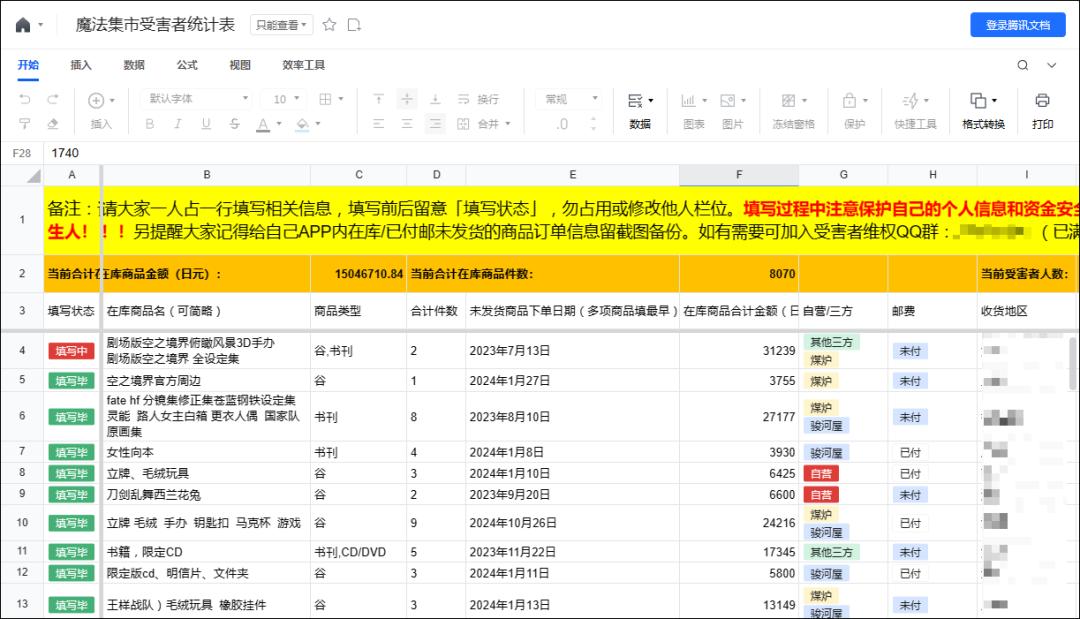The width and height of the screenshot is (1080, 619).
Task: Click the 数据 data toolbar button
Action: (640, 110)
